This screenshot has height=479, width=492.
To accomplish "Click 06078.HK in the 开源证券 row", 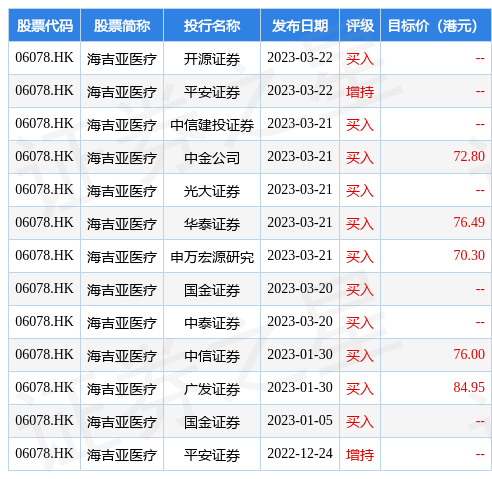I will click(x=44, y=58).
